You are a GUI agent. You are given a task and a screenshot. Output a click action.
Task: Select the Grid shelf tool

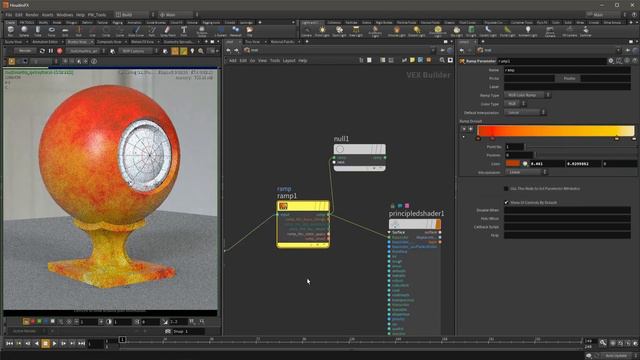pyautogui.click(x=65, y=31)
